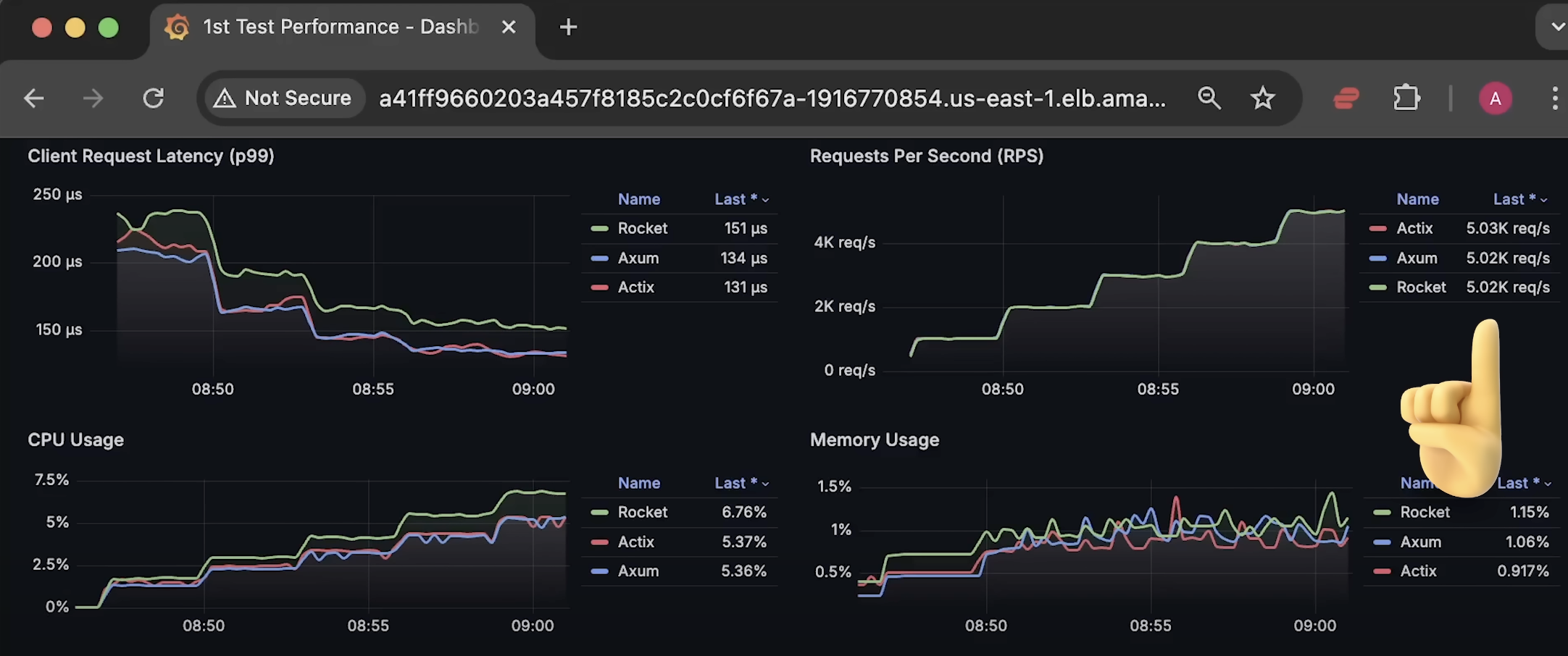Open the CPU Usage panel title
The height and width of the screenshot is (656, 1568).
coord(75,440)
